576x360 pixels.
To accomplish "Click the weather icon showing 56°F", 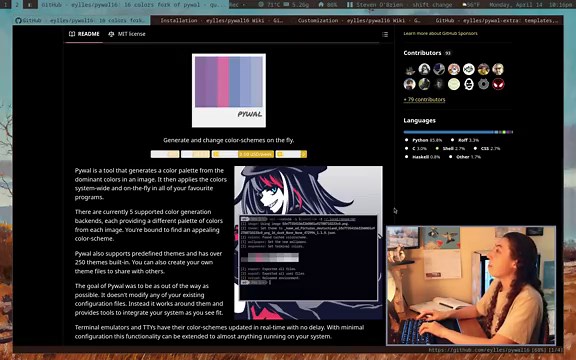I will click(464, 5).
